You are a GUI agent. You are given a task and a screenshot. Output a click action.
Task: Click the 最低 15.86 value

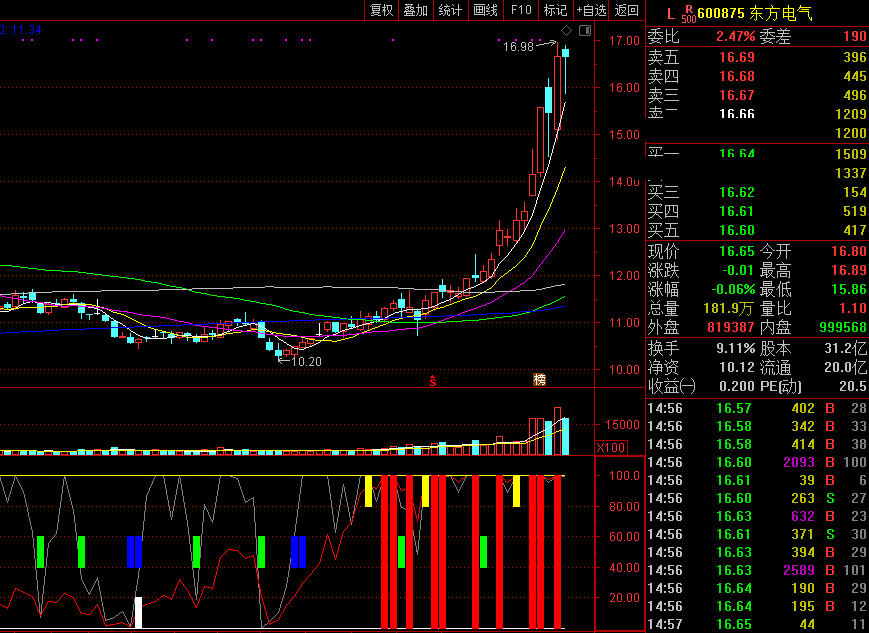pyautogui.click(x=848, y=289)
